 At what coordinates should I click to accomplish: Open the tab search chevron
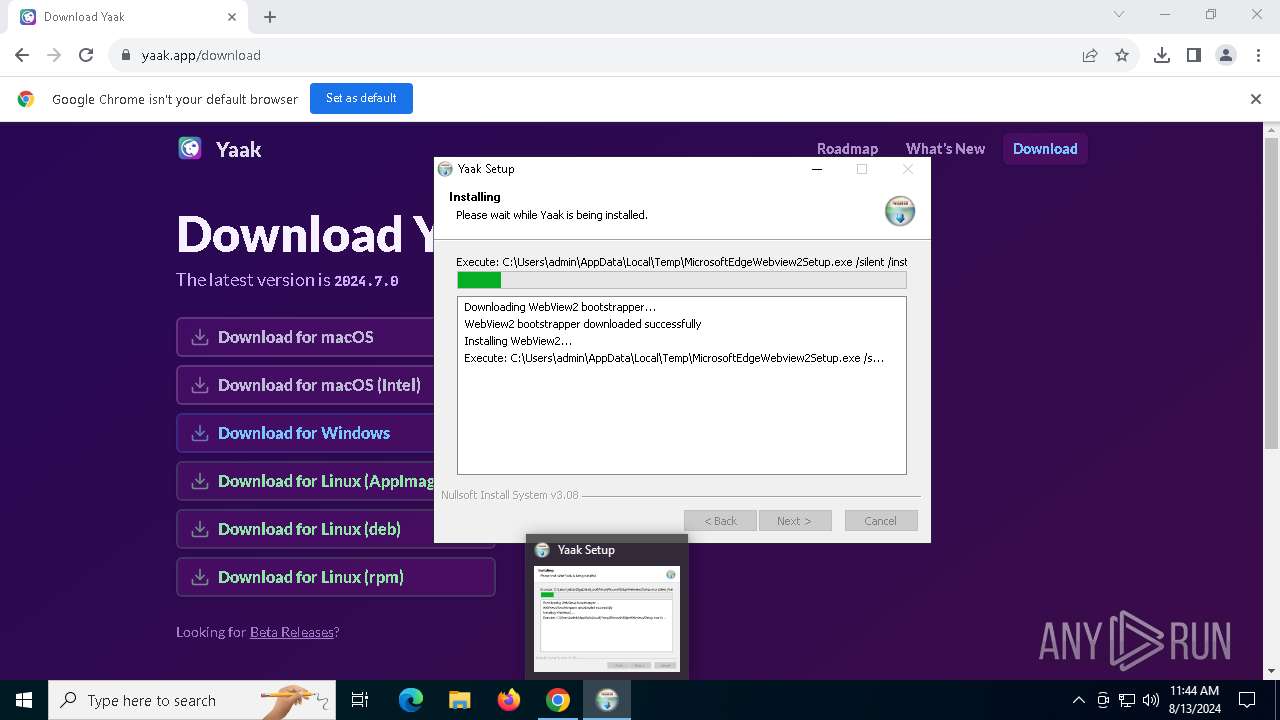1119,15
